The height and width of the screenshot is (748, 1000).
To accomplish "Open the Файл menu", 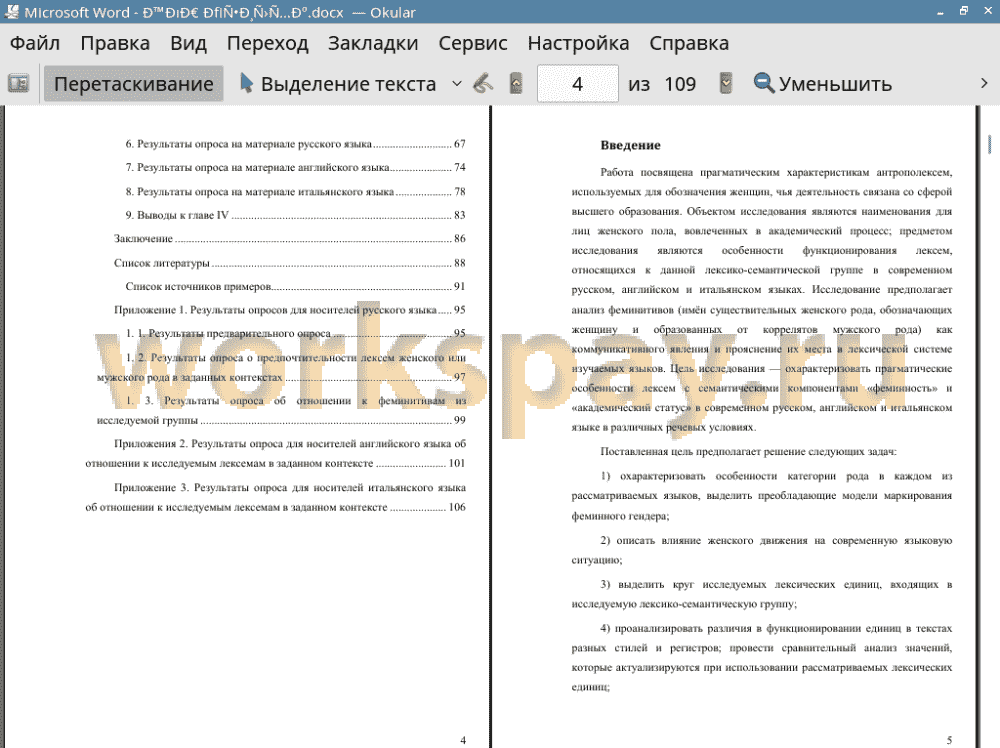I will pos(35,43).
